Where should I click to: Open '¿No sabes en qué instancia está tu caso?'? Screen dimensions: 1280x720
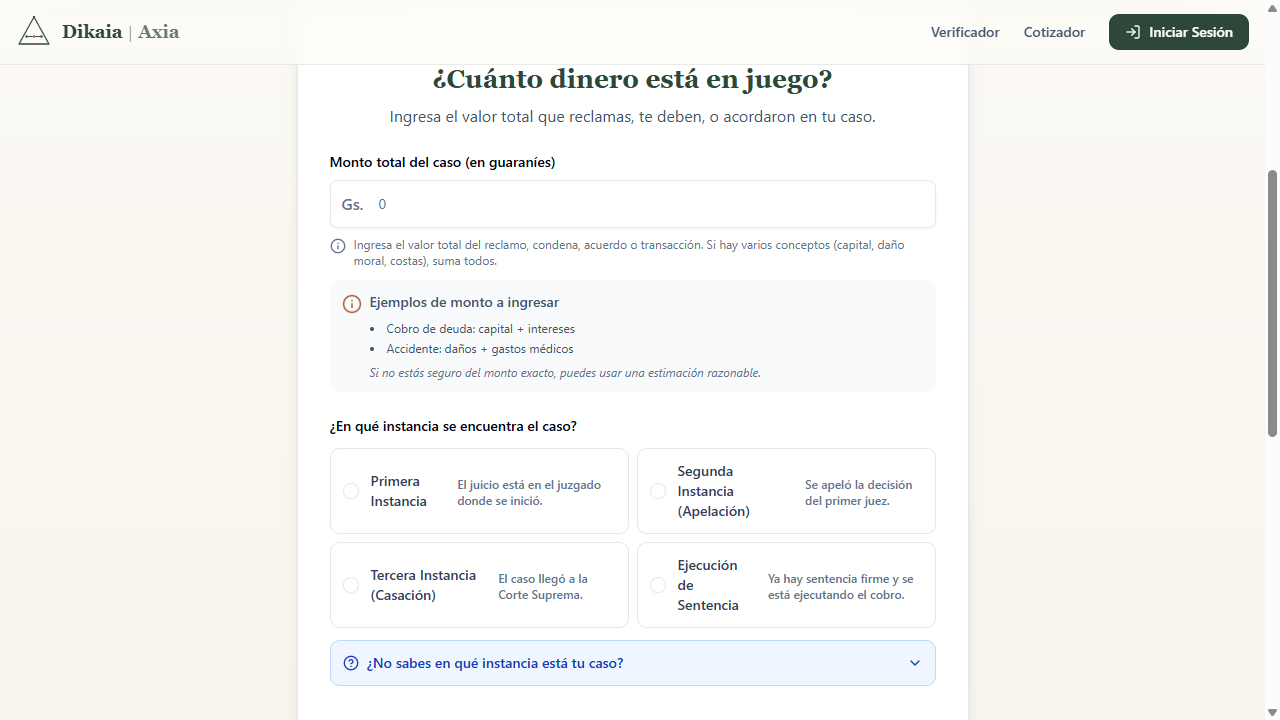633,663
